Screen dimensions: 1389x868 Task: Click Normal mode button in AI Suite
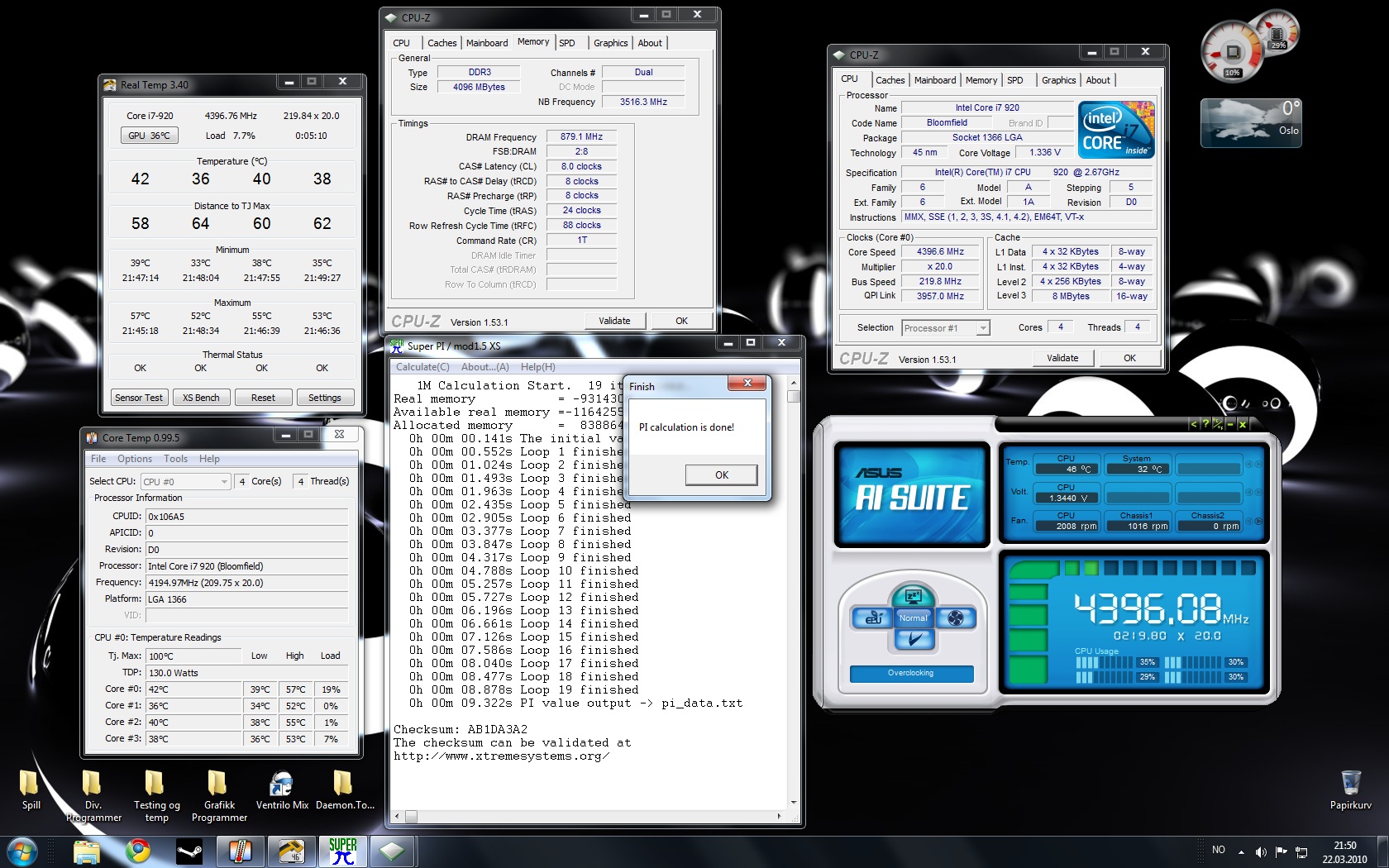click(914, 618)
